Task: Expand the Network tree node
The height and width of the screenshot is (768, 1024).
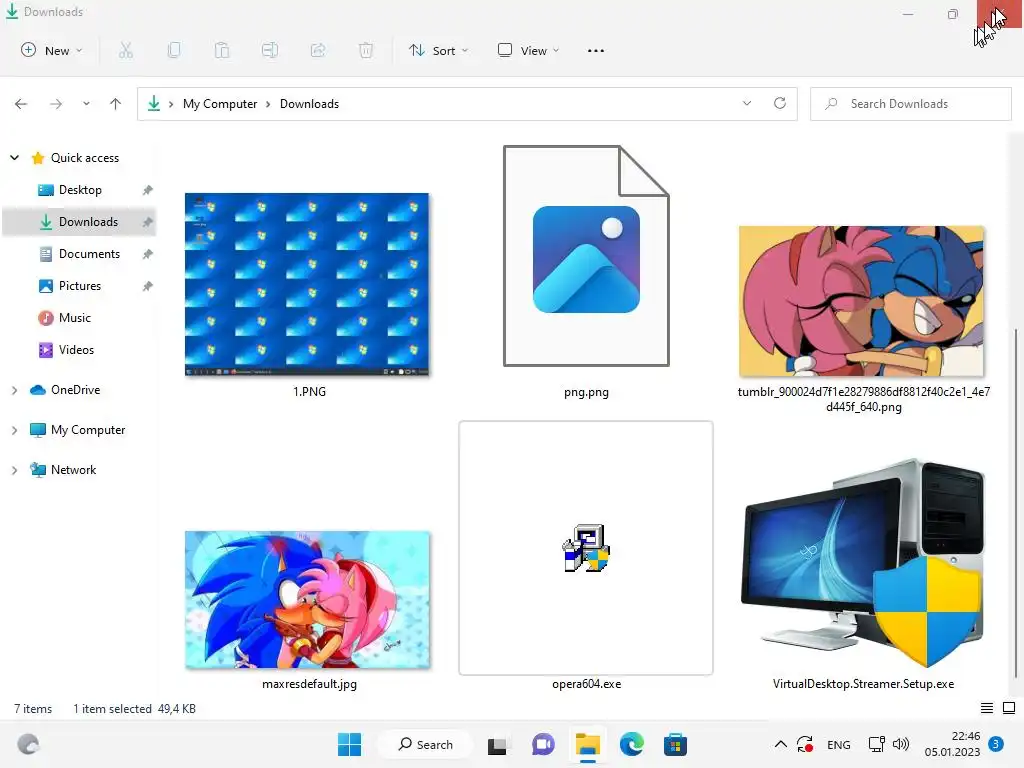Action: point(14,470)
